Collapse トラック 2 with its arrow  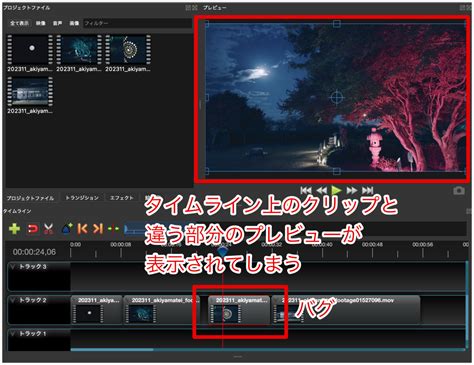coord(13,300)
